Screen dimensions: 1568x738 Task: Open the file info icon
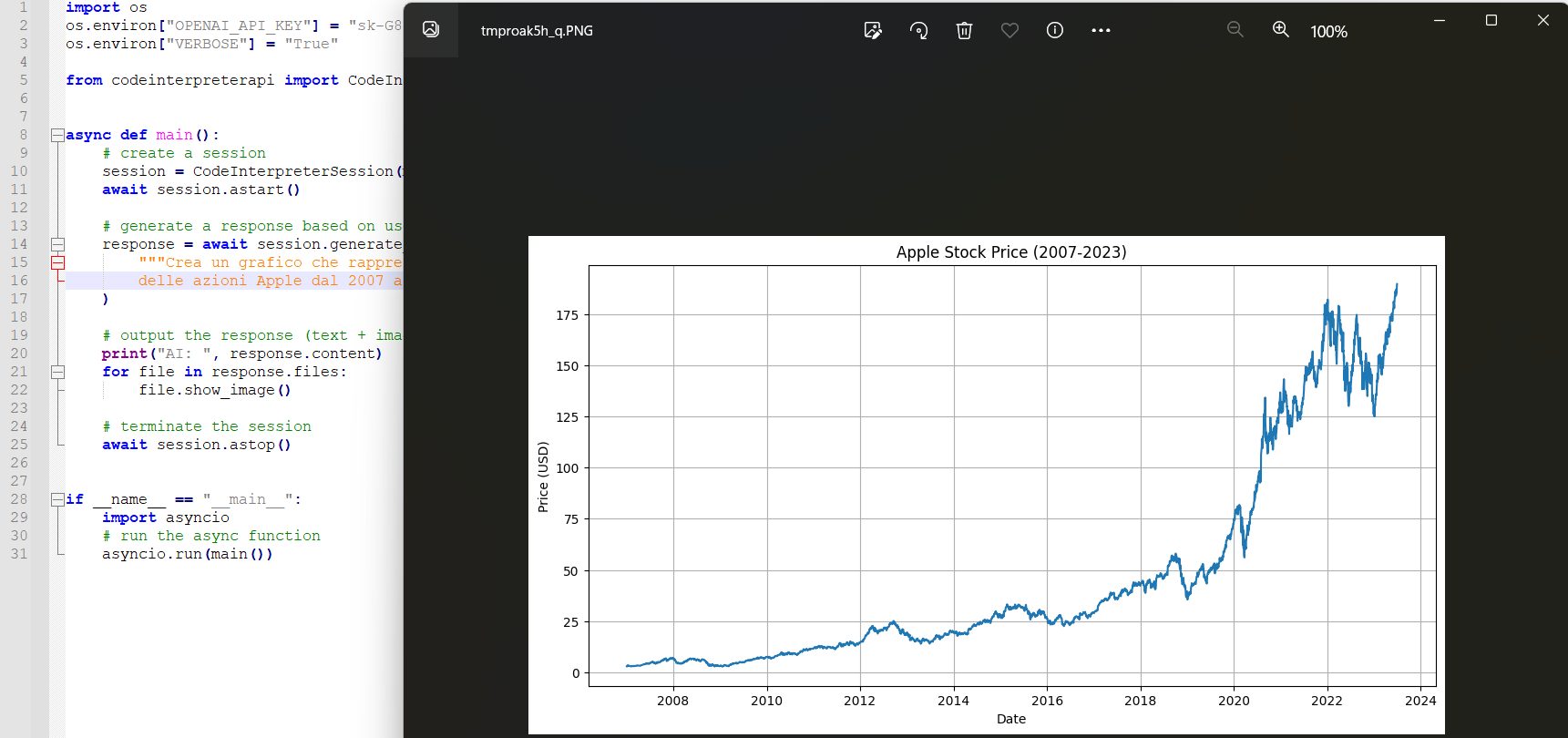(x=1055, y=30)
